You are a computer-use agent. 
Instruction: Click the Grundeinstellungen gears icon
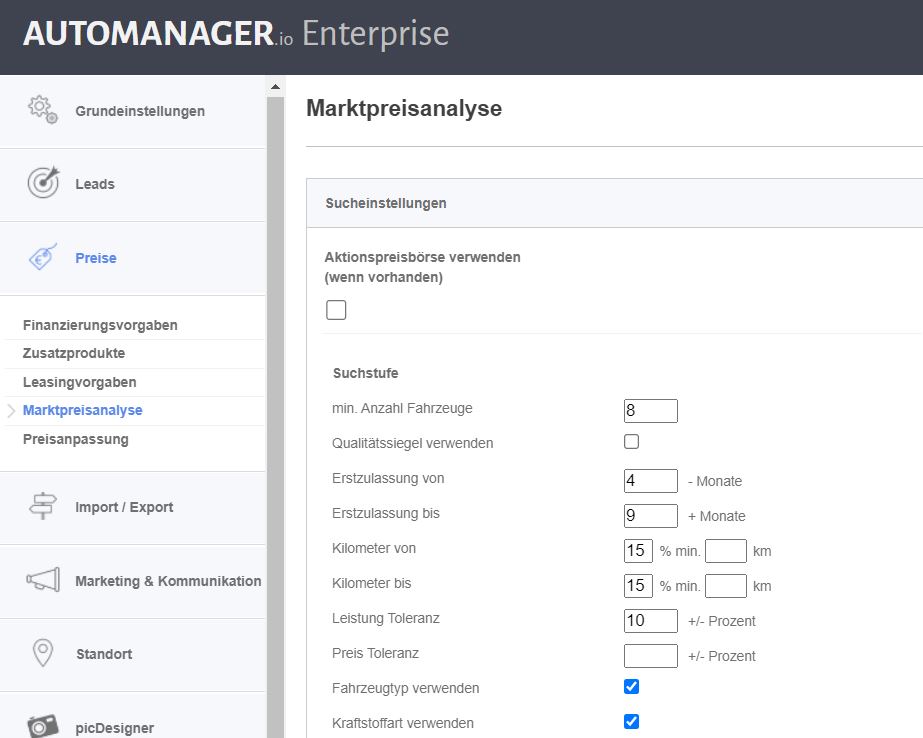(x=42, y=109)
